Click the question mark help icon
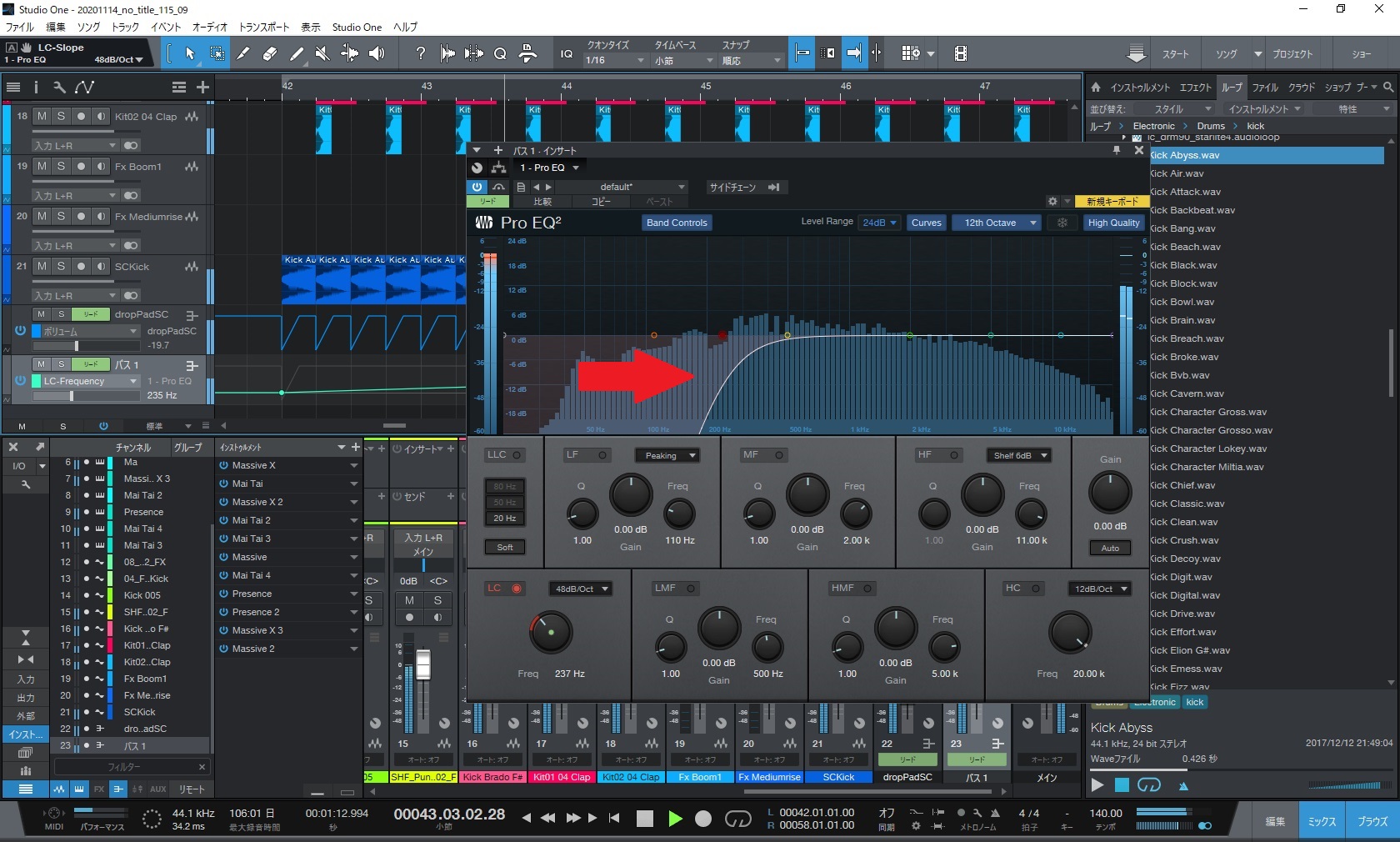This screenshot has width=1400, height=842. click(x=421, y=53)
